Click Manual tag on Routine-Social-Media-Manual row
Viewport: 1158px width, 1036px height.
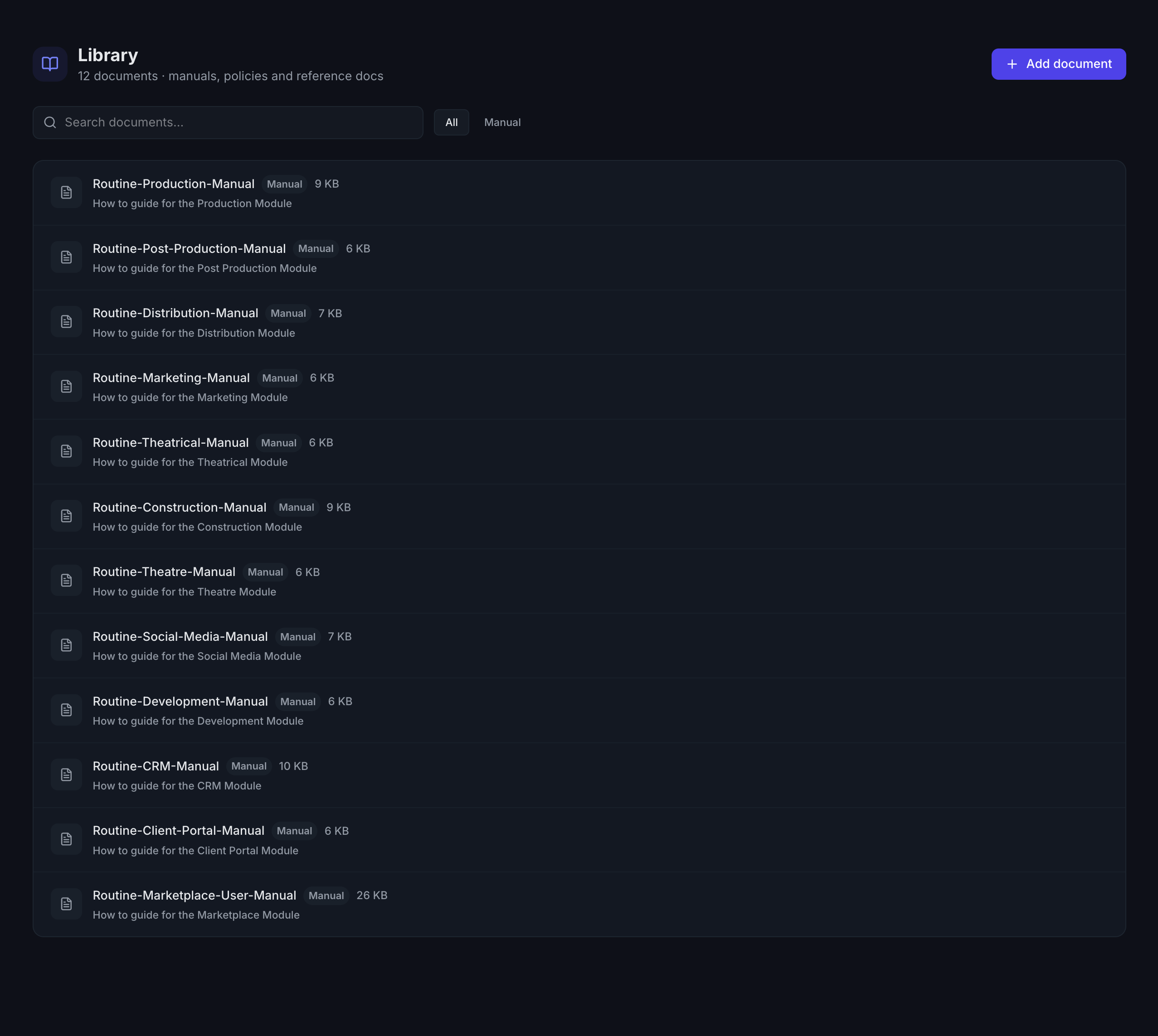click(298, 637)
